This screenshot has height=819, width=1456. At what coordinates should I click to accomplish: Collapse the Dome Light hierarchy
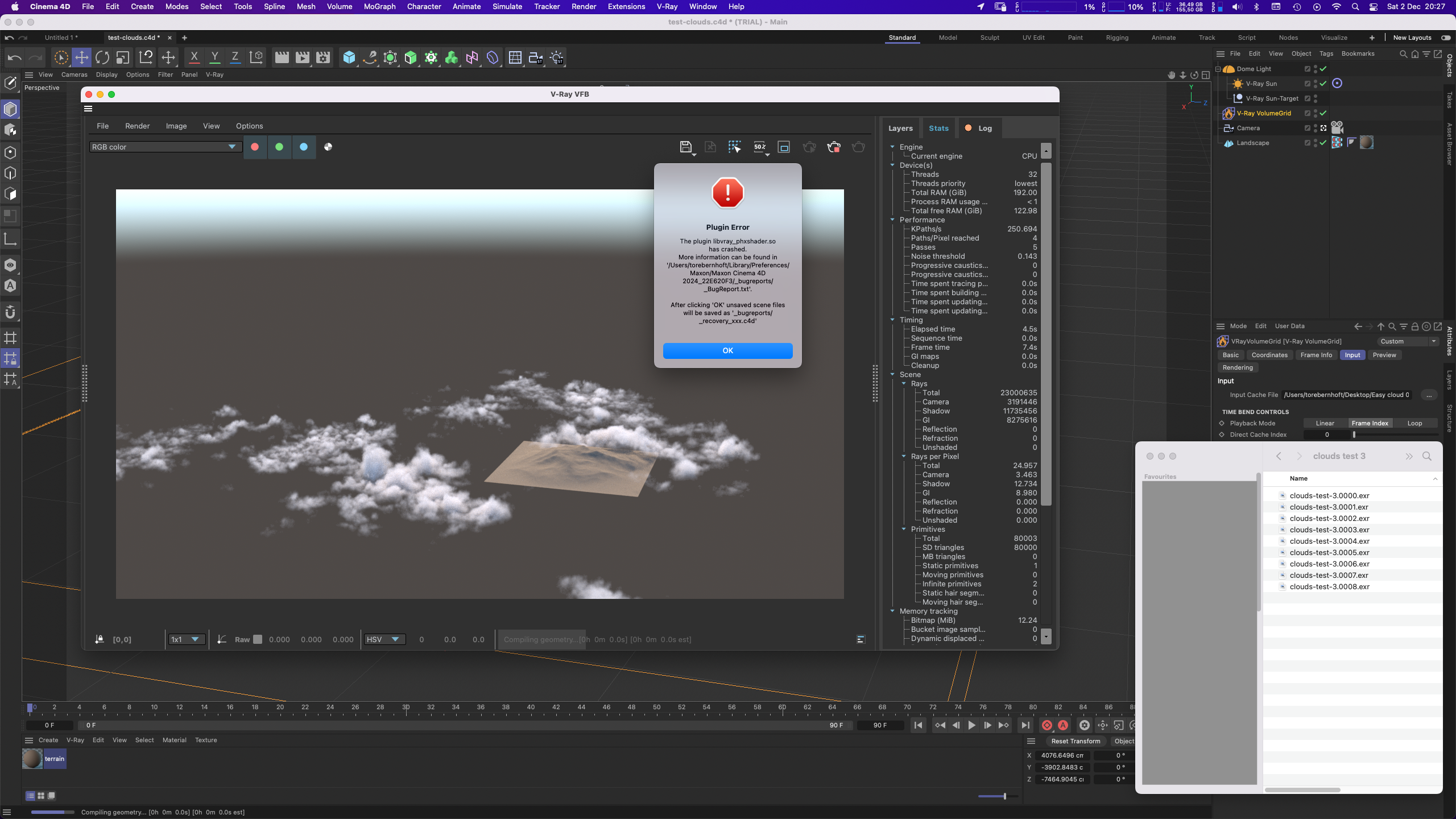pyautogui.click(x=1218, y=69)
